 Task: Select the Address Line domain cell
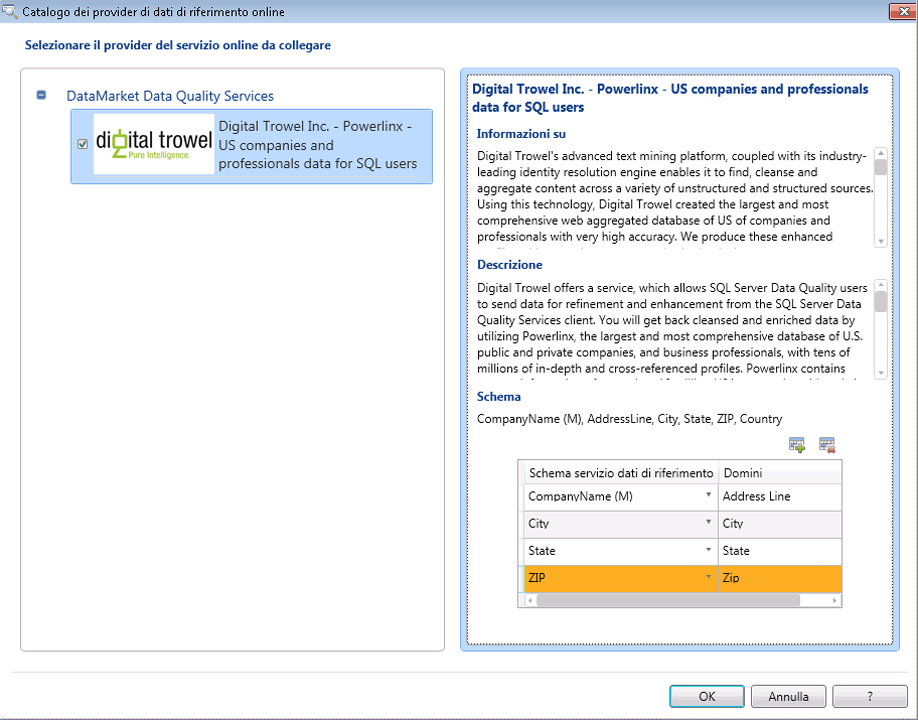(x=778, y=496)
